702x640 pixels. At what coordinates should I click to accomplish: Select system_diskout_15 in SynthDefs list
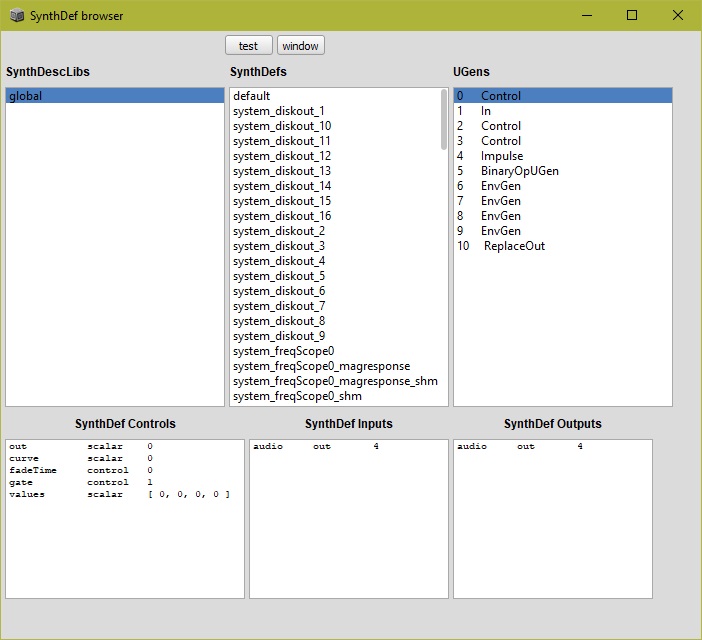coord(335,201)
